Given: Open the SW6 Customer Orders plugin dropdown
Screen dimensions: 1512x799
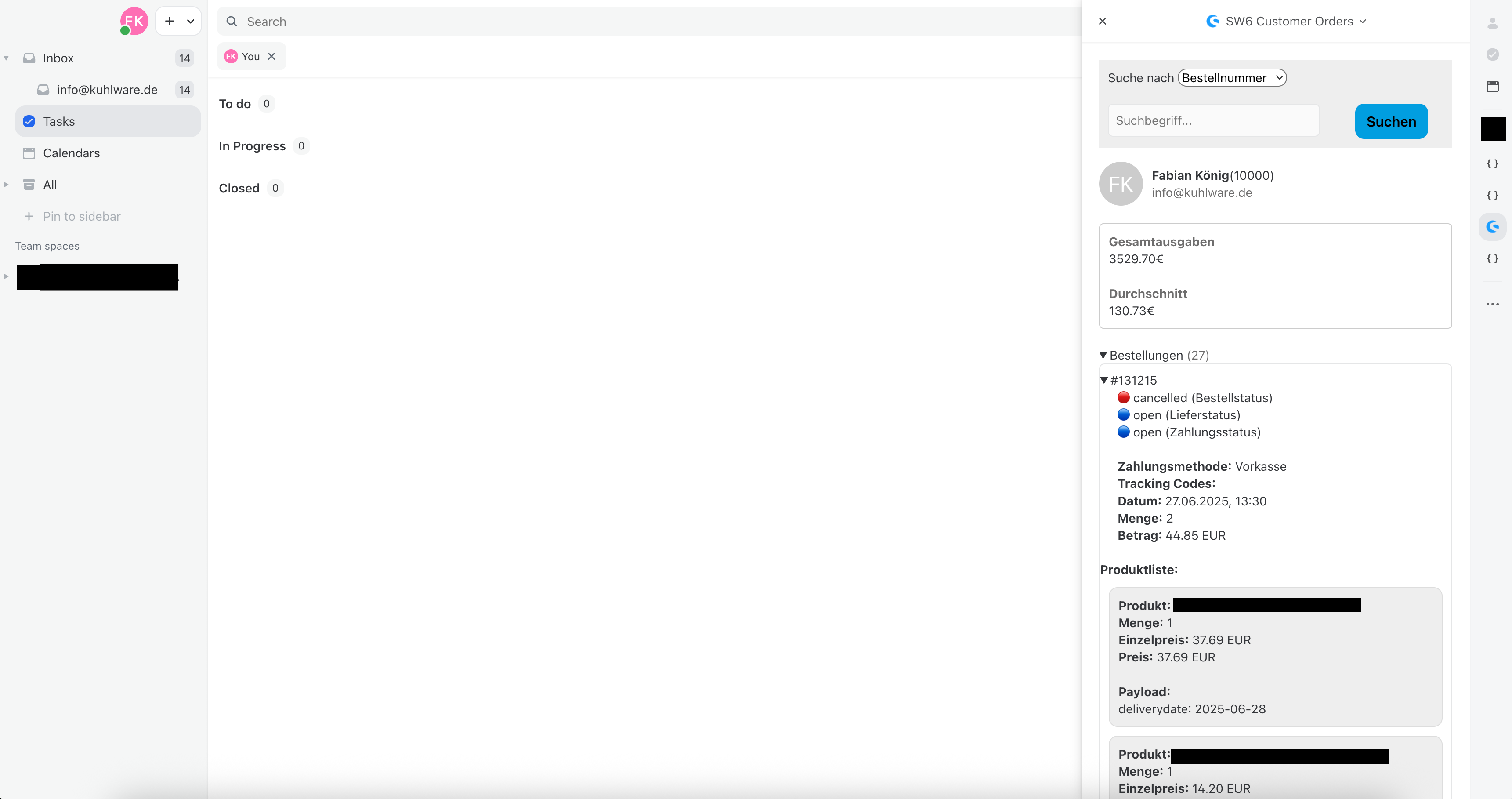Looking at the screenshot, I should (x=1286, y=21).
